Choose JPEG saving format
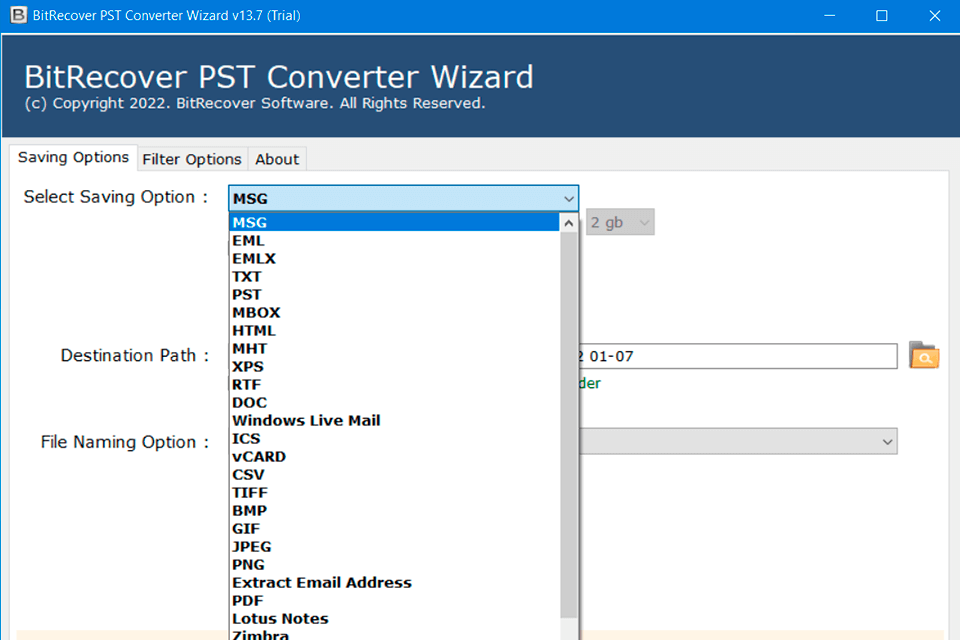960x640 pixels. [x=394, y=547]
